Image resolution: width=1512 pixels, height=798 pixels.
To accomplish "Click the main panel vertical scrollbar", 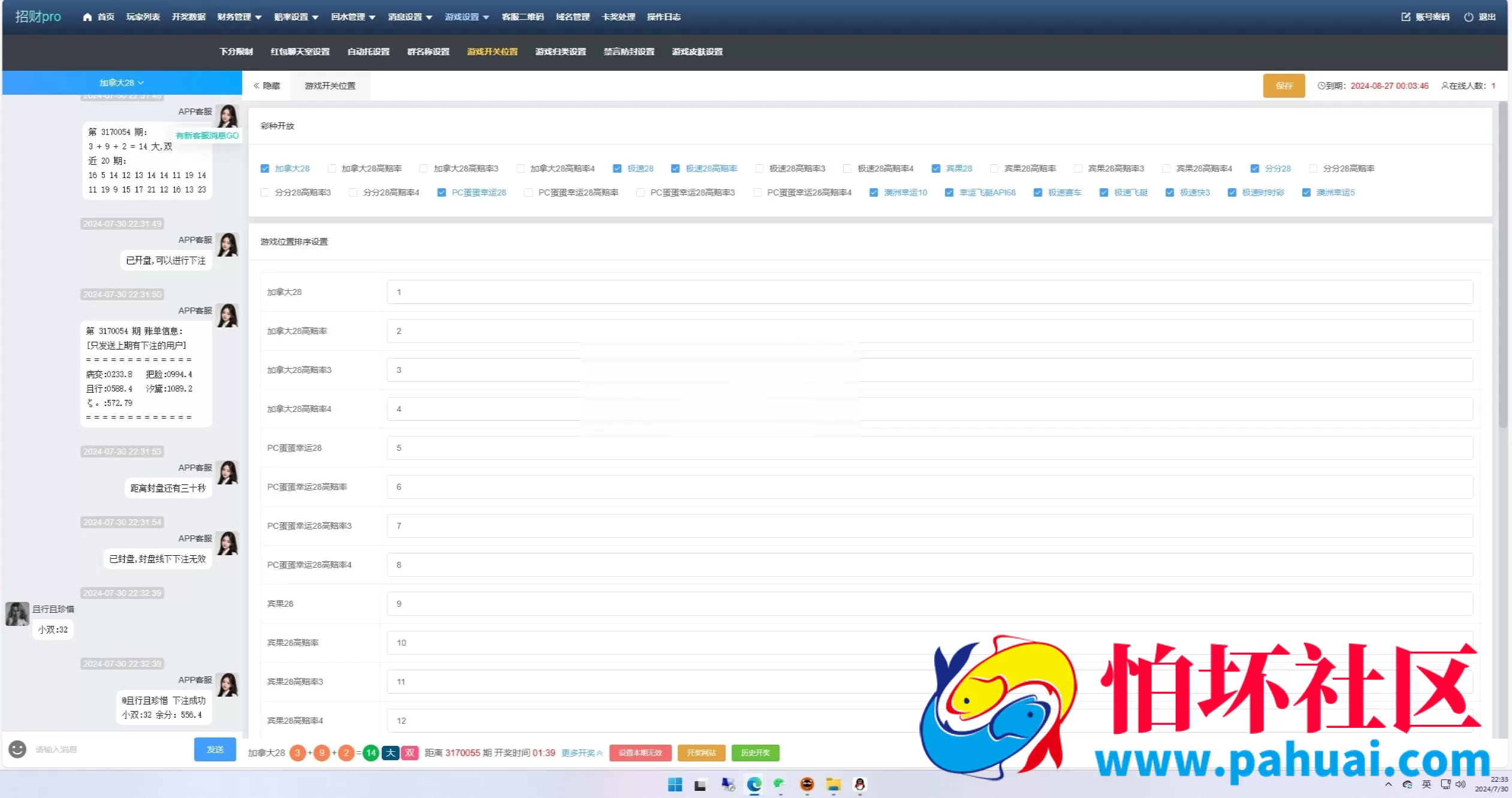I will pyautogui.click(x=1502, y=264).
